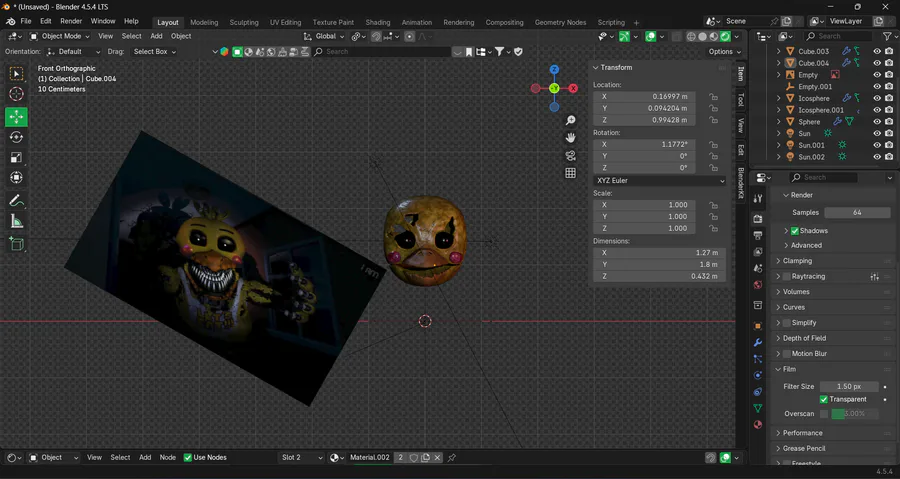Select the Transform tool
Image resolution: width=900 pixels, height=479 pixels.
(16, 177)
